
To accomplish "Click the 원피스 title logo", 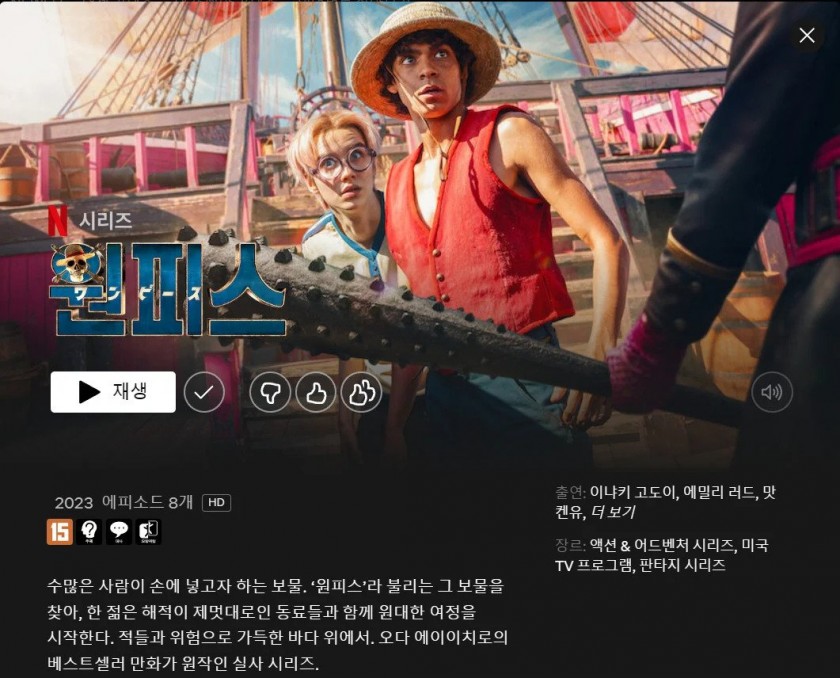I will (169, 289).
